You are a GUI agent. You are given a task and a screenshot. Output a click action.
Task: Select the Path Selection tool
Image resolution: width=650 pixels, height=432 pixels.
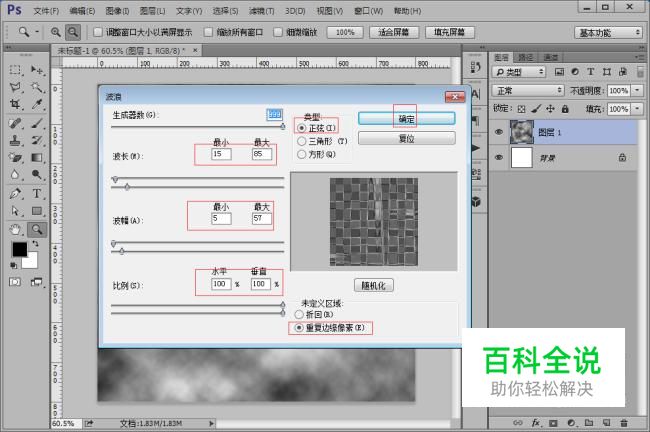[15, 211]
